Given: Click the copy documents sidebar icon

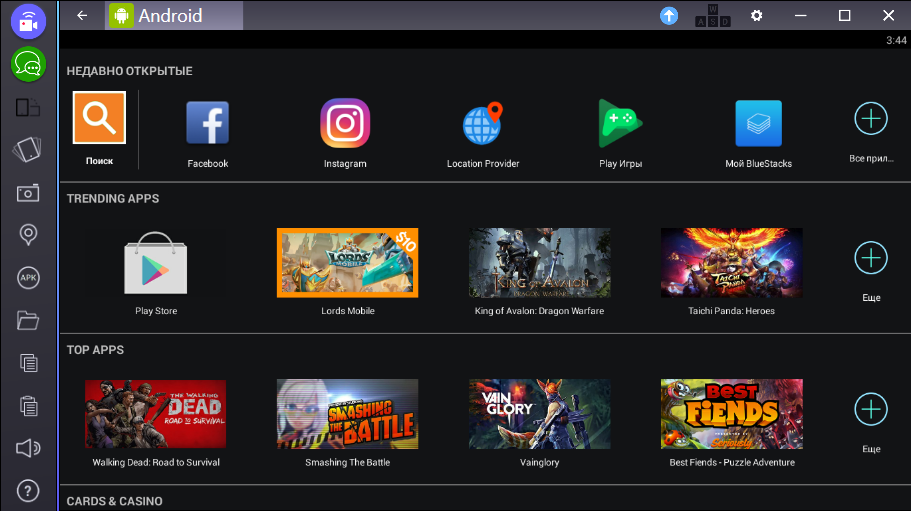Looking at the screenshot, I should pyautogui.click(x=28, y=363).
